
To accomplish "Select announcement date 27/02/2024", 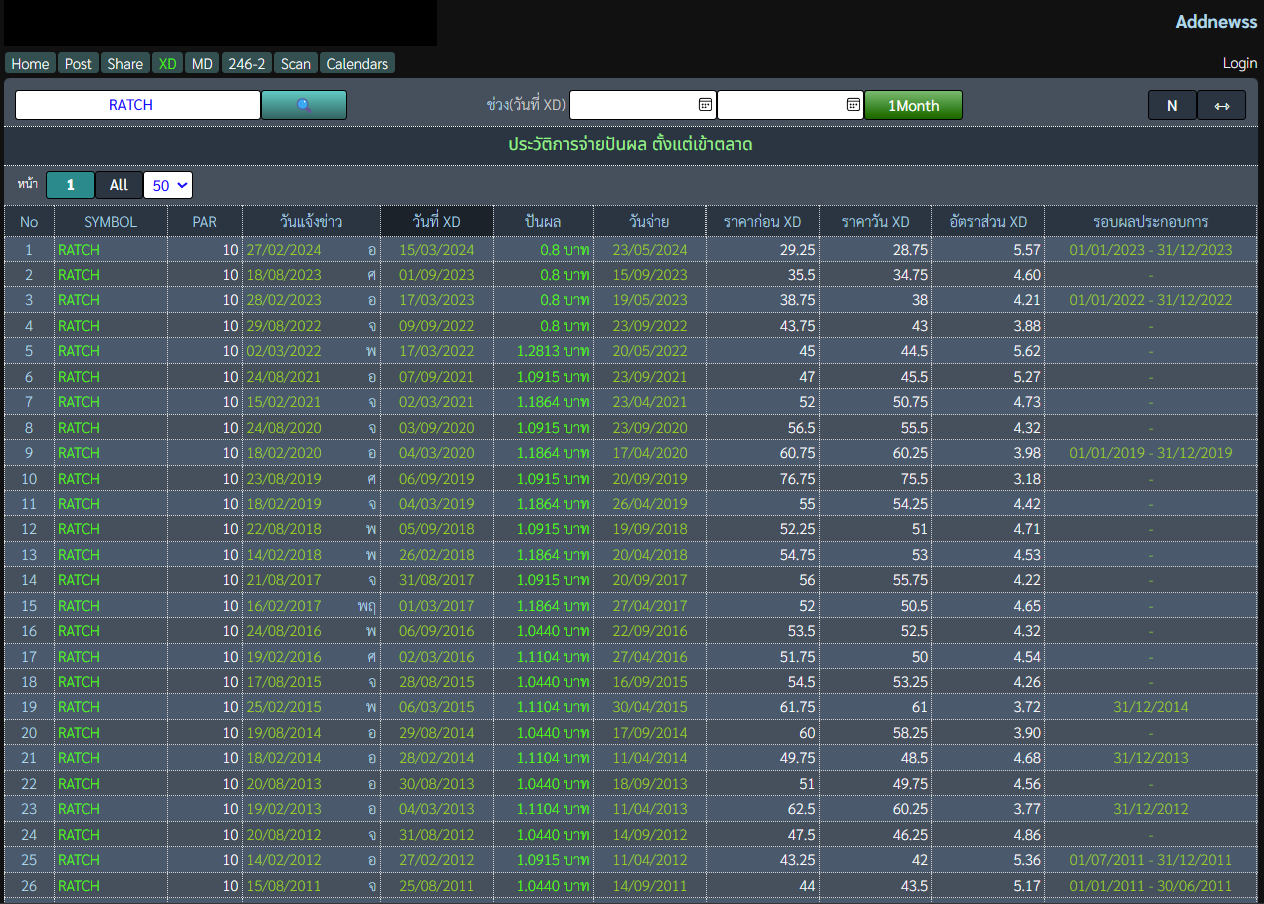I will [x=283, y=250].
